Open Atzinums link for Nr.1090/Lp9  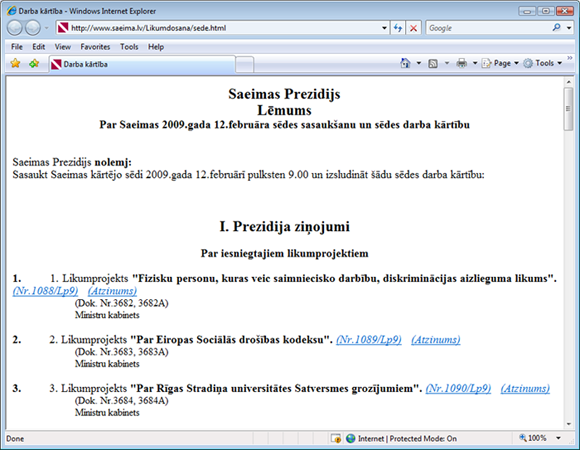pyautogui.click(x=525, y=388)
